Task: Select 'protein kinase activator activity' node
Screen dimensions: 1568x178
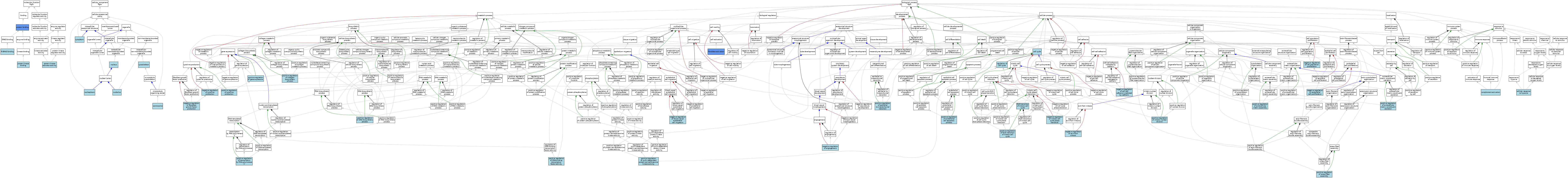Action: tap(50, 65)
